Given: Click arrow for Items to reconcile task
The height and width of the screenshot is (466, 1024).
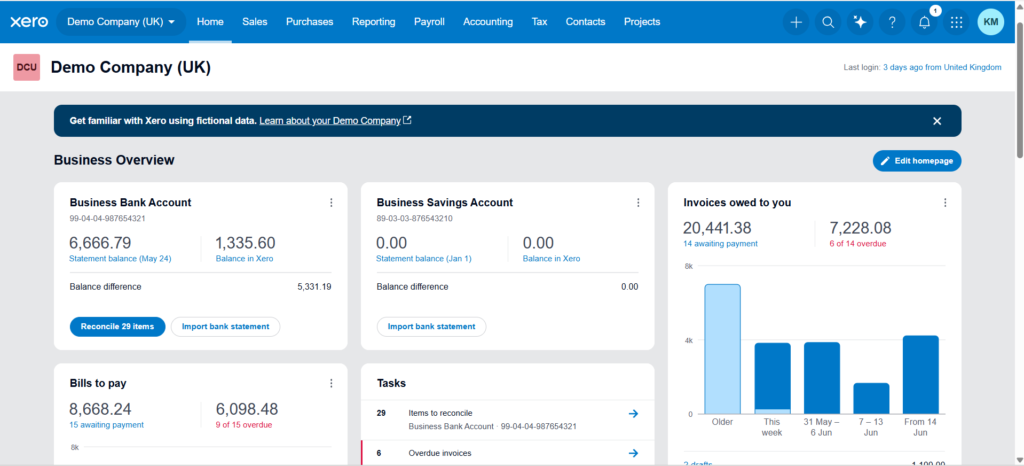Looking at the screenshot, I should (x=633, y=414).
